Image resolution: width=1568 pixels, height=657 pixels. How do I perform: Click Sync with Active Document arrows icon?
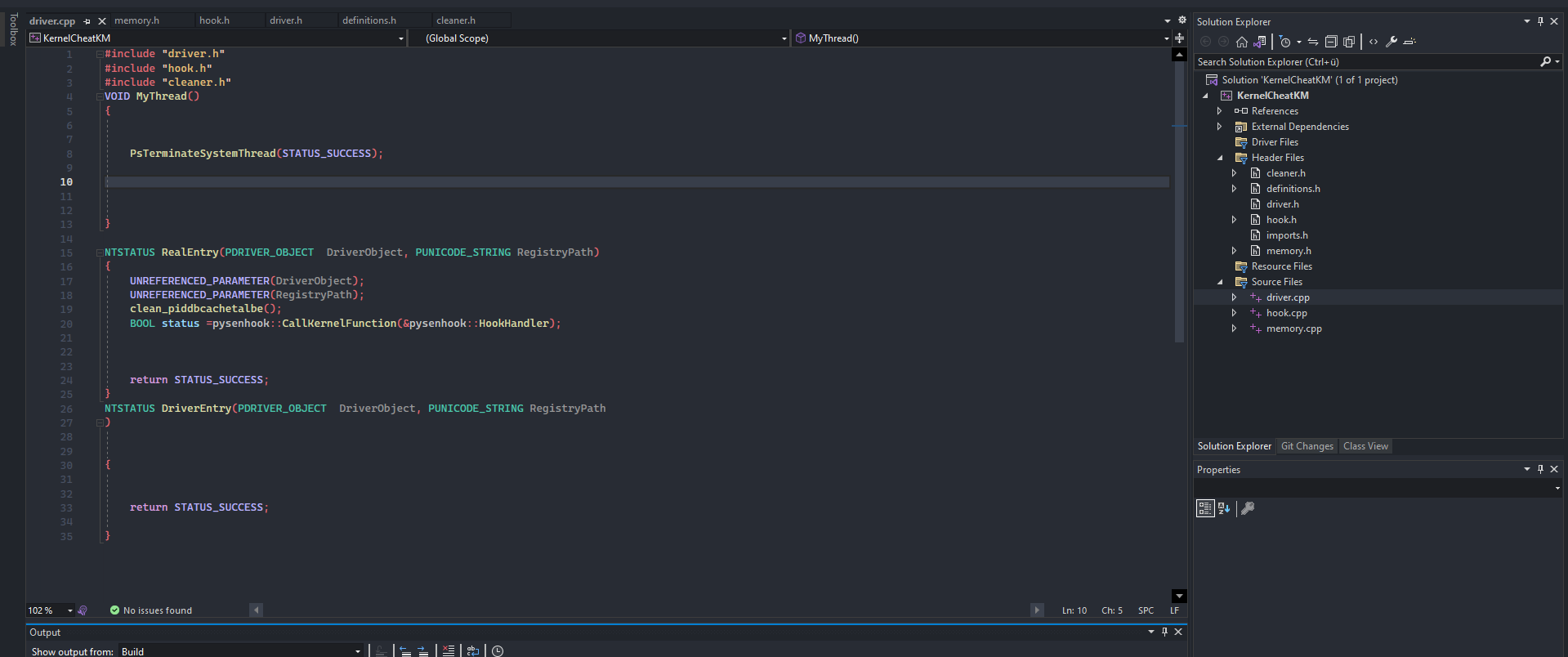1313,42
